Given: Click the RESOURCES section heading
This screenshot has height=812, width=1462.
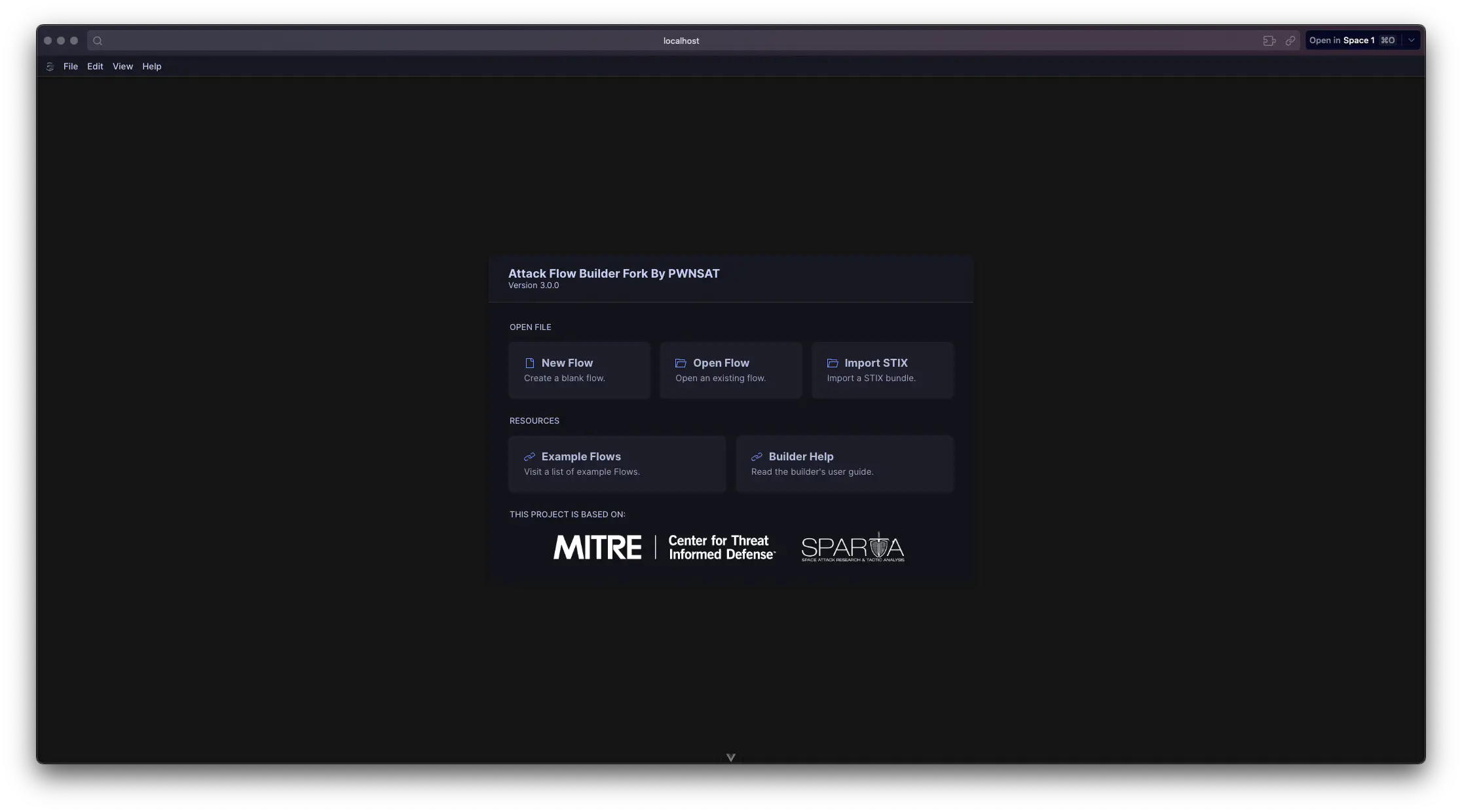Looking at the screenshot, I should (x=534, y=420).
